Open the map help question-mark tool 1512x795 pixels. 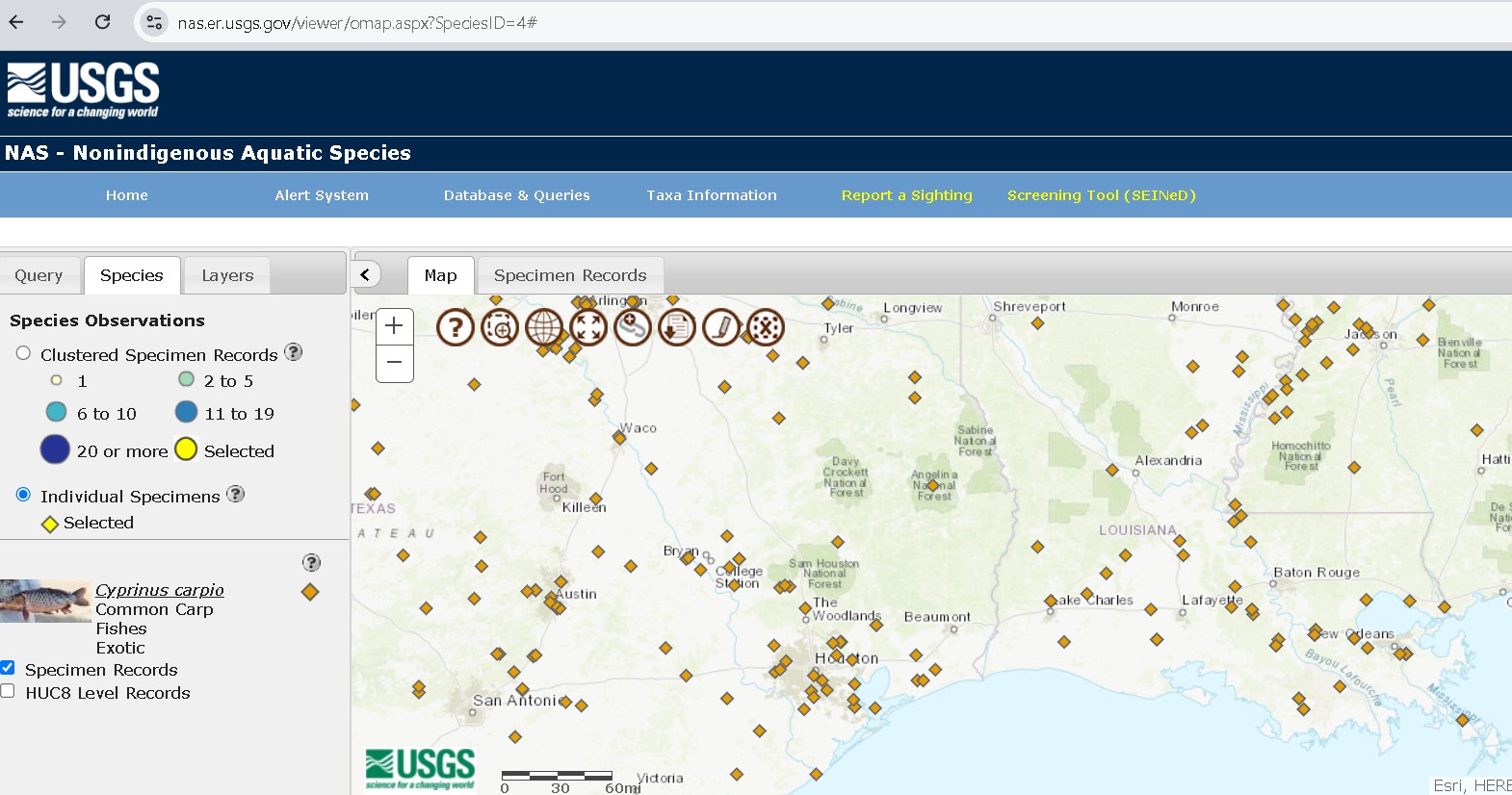pos(456,327)
